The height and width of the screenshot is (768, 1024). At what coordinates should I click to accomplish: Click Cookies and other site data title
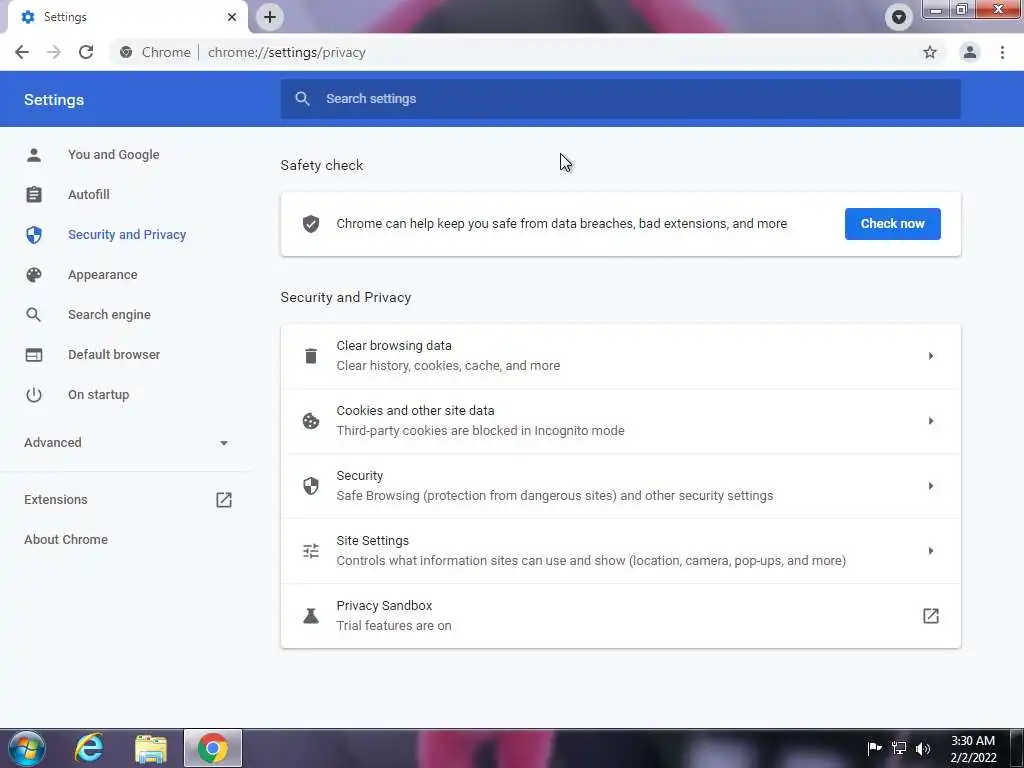point(415,411)
